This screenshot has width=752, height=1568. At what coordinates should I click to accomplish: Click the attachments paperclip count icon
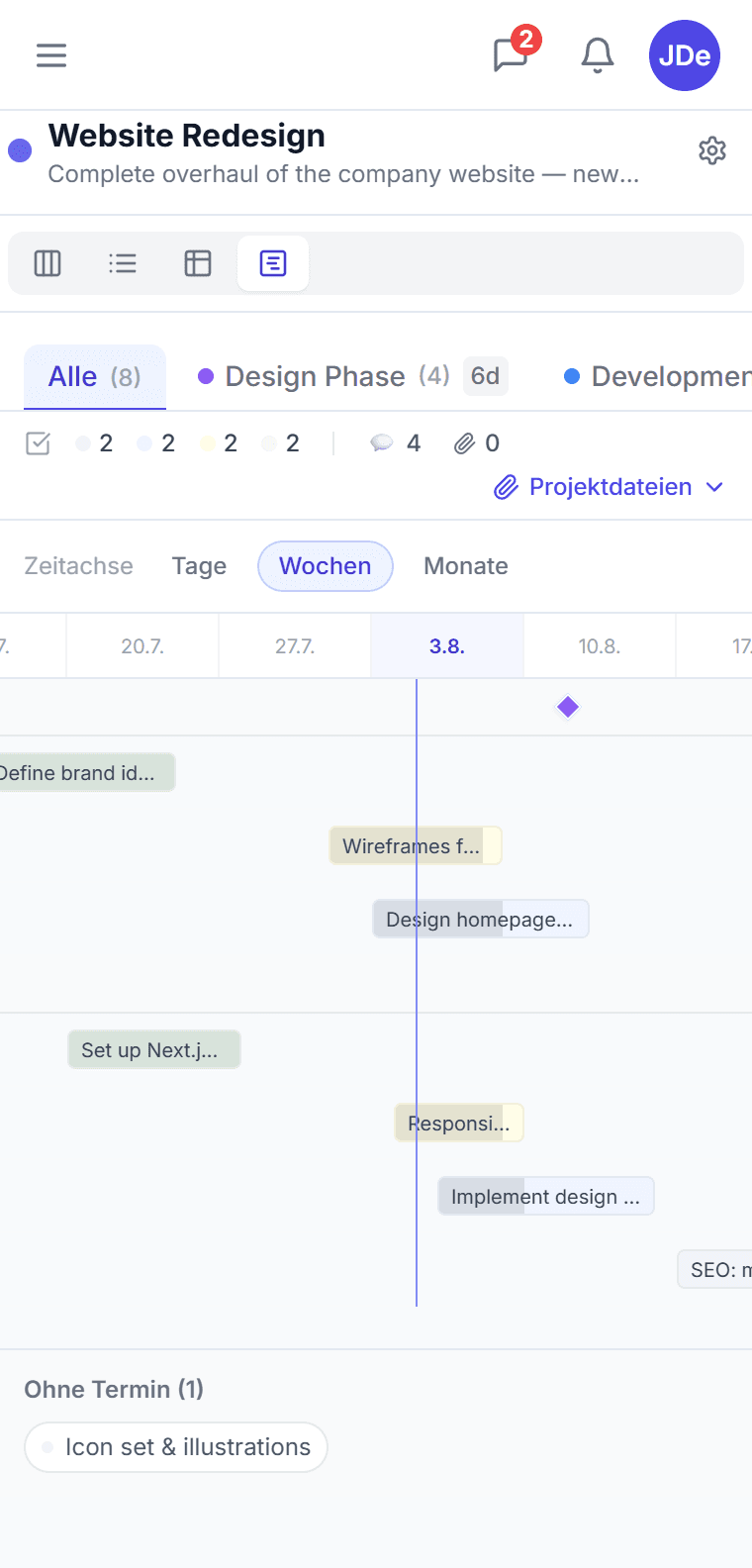click(x=464, y=443)
